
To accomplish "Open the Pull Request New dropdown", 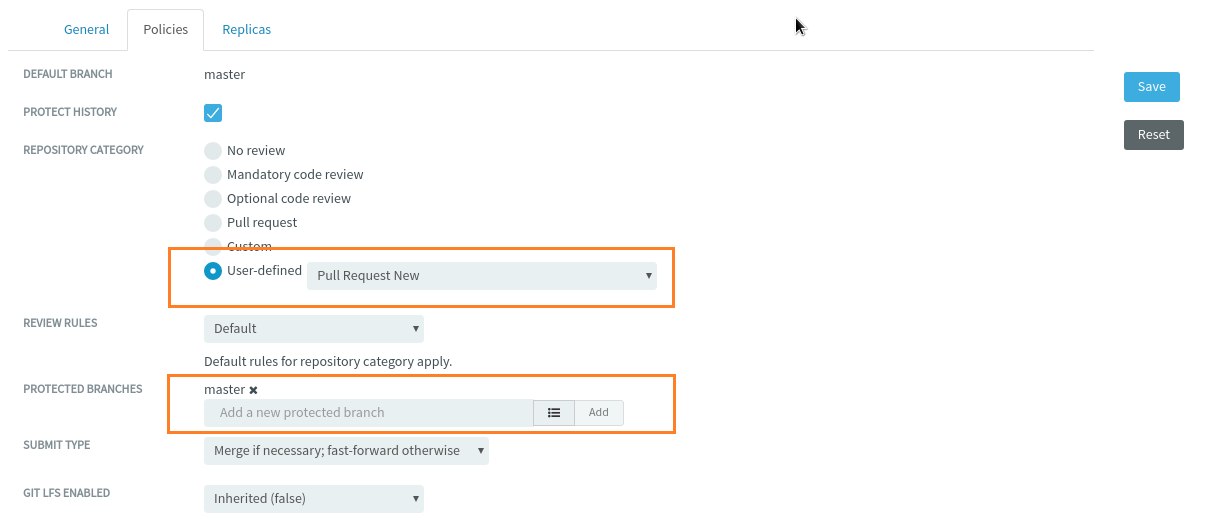I will pos(482,276).
